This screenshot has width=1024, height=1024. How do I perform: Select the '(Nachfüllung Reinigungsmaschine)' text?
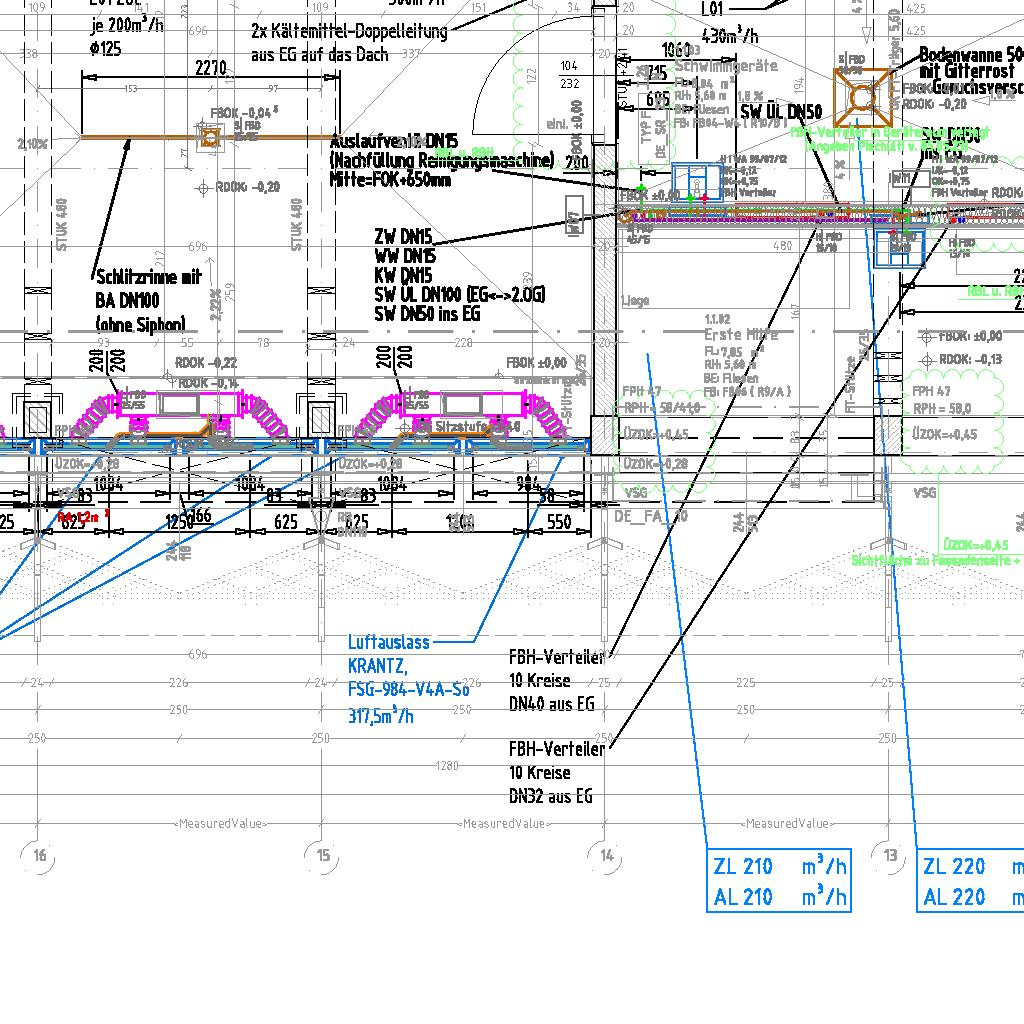tap(441, 160)
